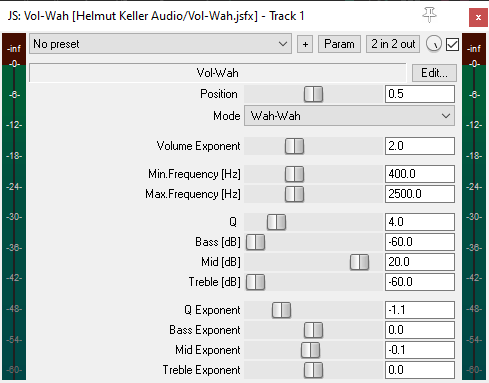
Task: Click the Q Exponent value field
Action: coord(420,310)
